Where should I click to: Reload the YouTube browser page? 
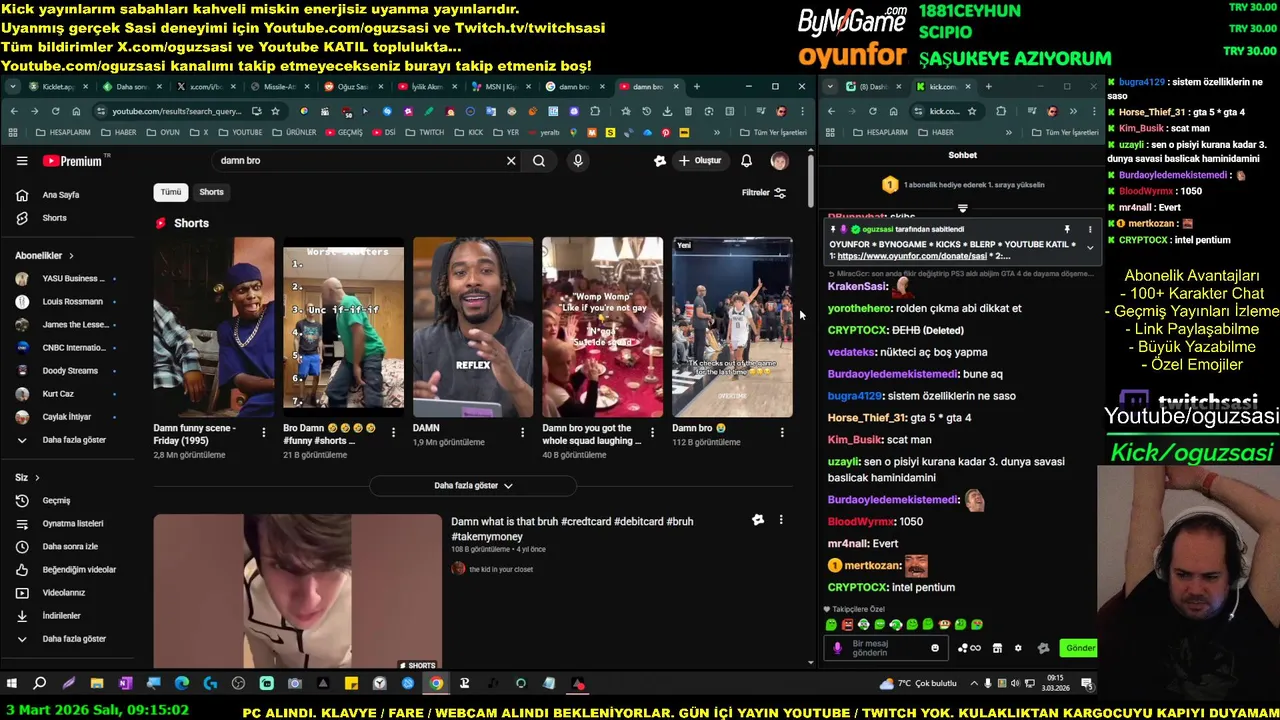click(x=55, y=111)
